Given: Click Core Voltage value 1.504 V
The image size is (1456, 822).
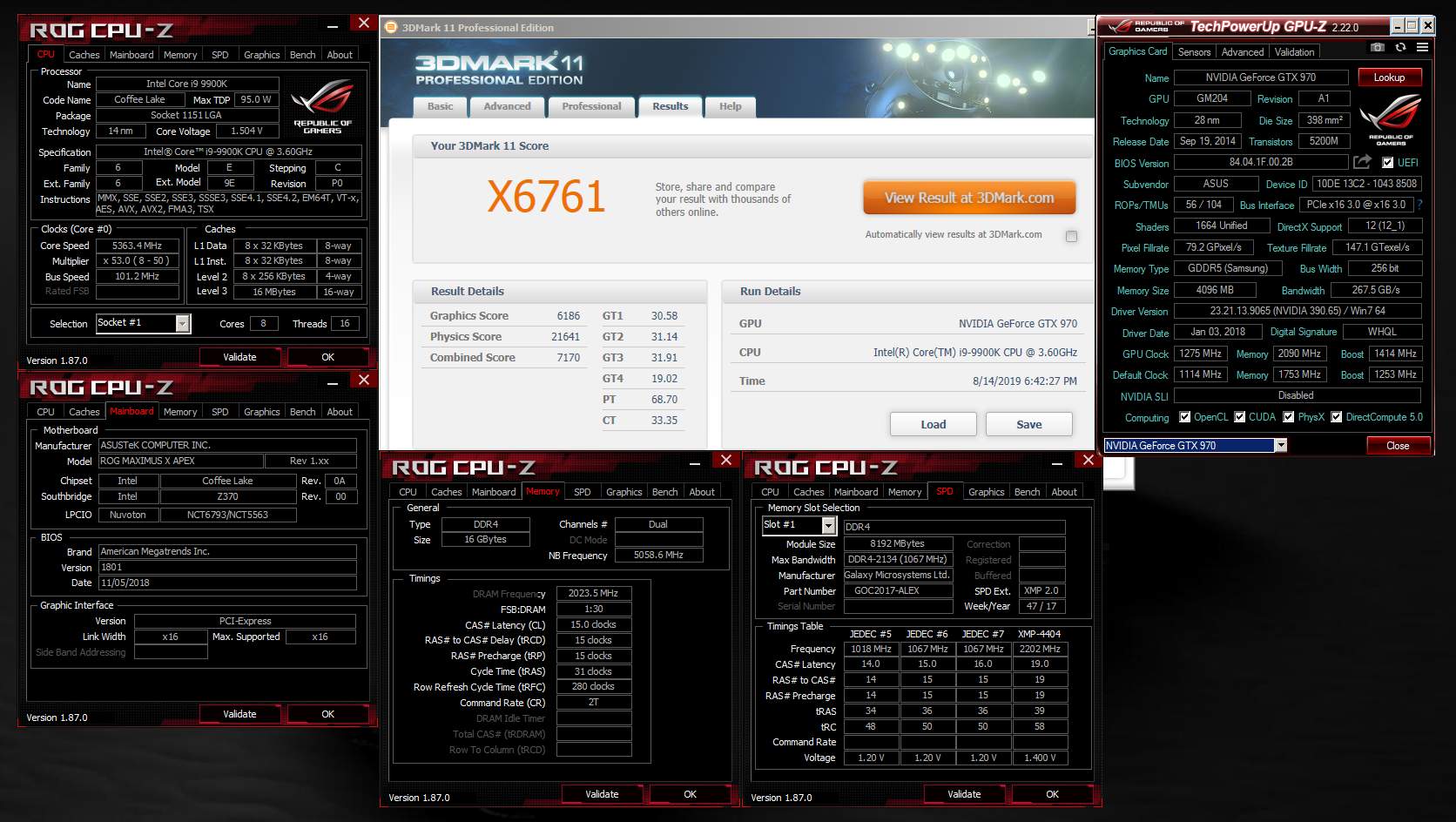Looking at the screenshot, I should pos(246,131).
